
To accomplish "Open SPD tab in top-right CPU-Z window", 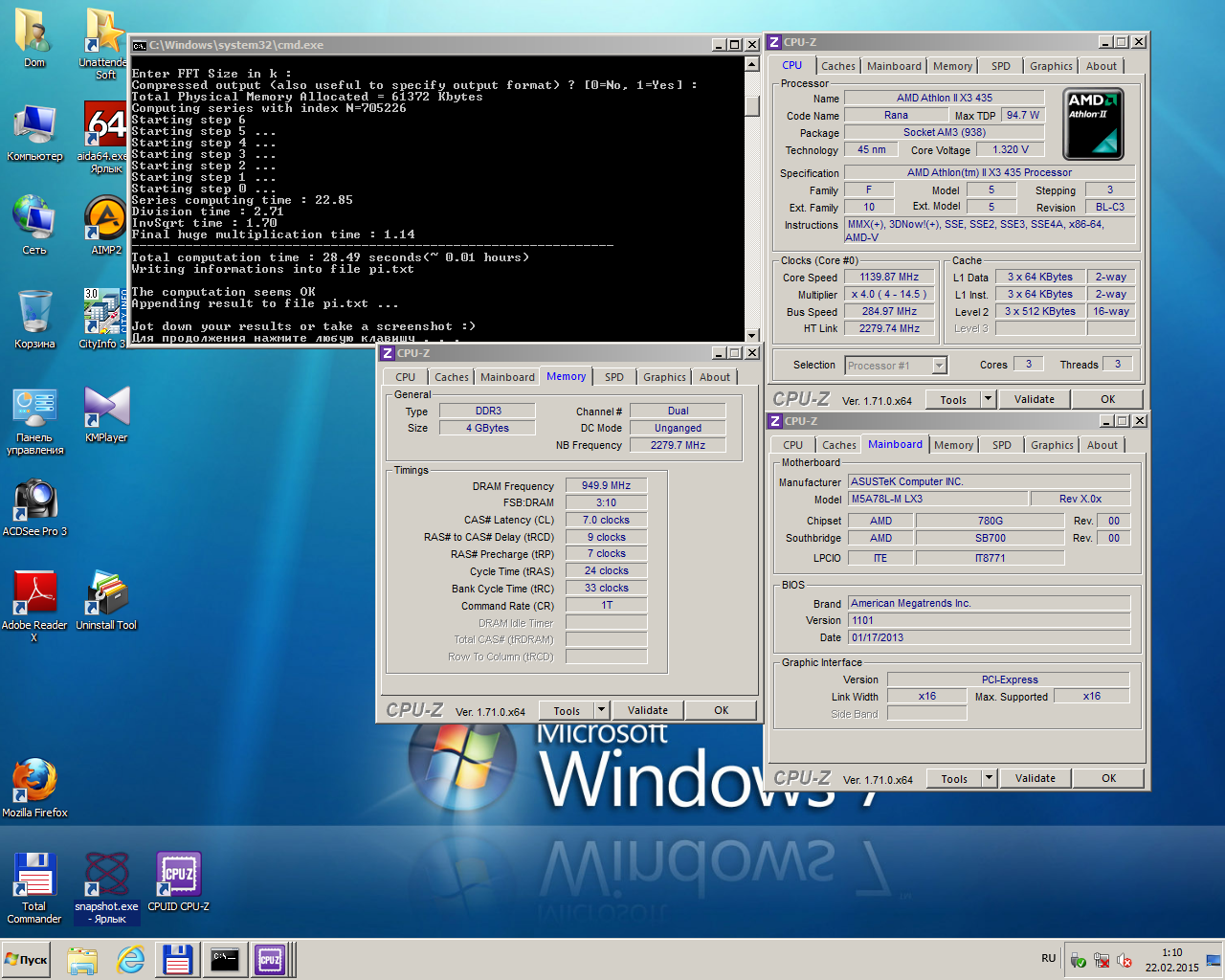I will 1000,66.
